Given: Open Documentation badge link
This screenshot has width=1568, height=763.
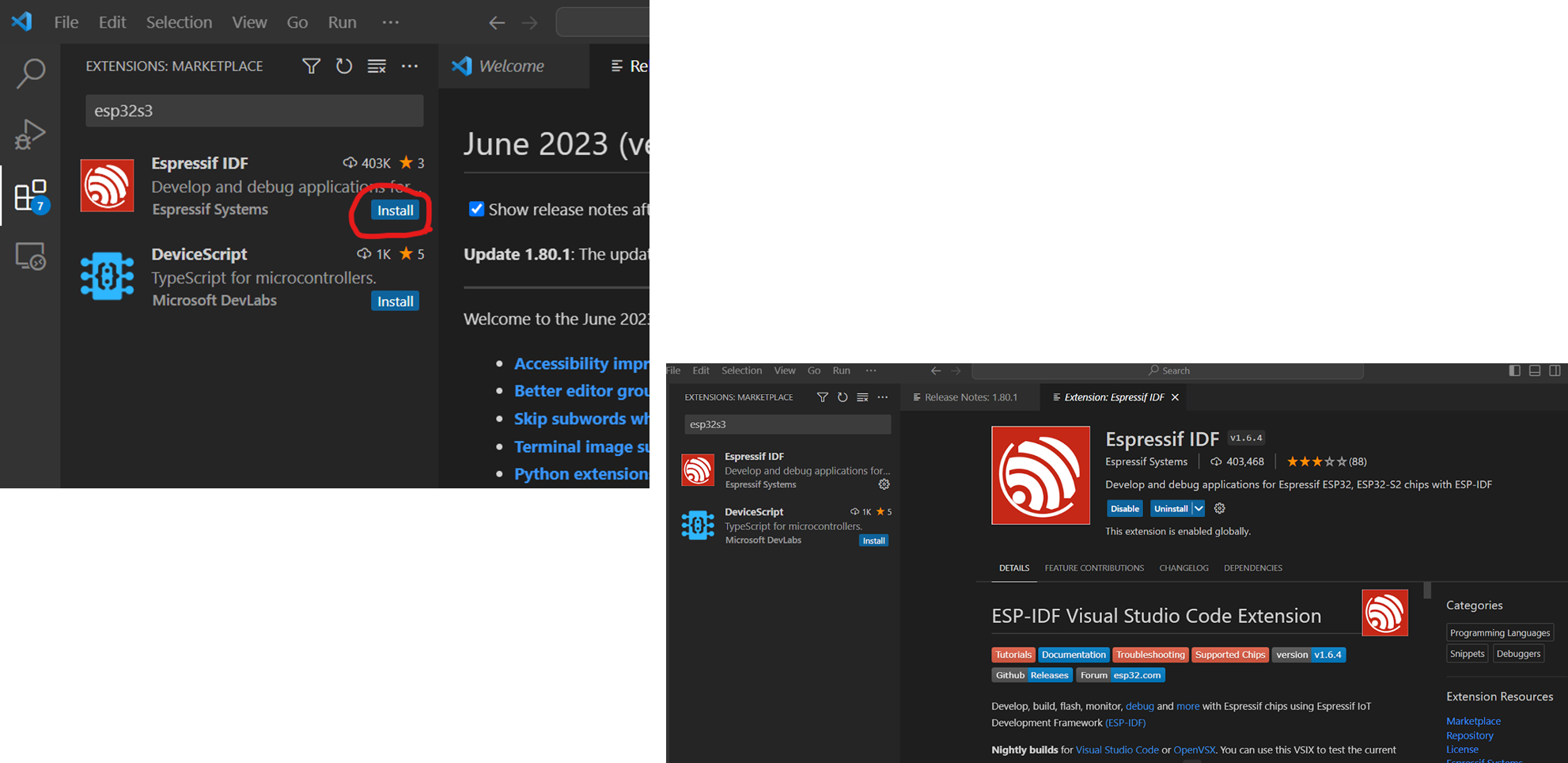Looking at the screenshot, I should click(x=1074, y=655).
